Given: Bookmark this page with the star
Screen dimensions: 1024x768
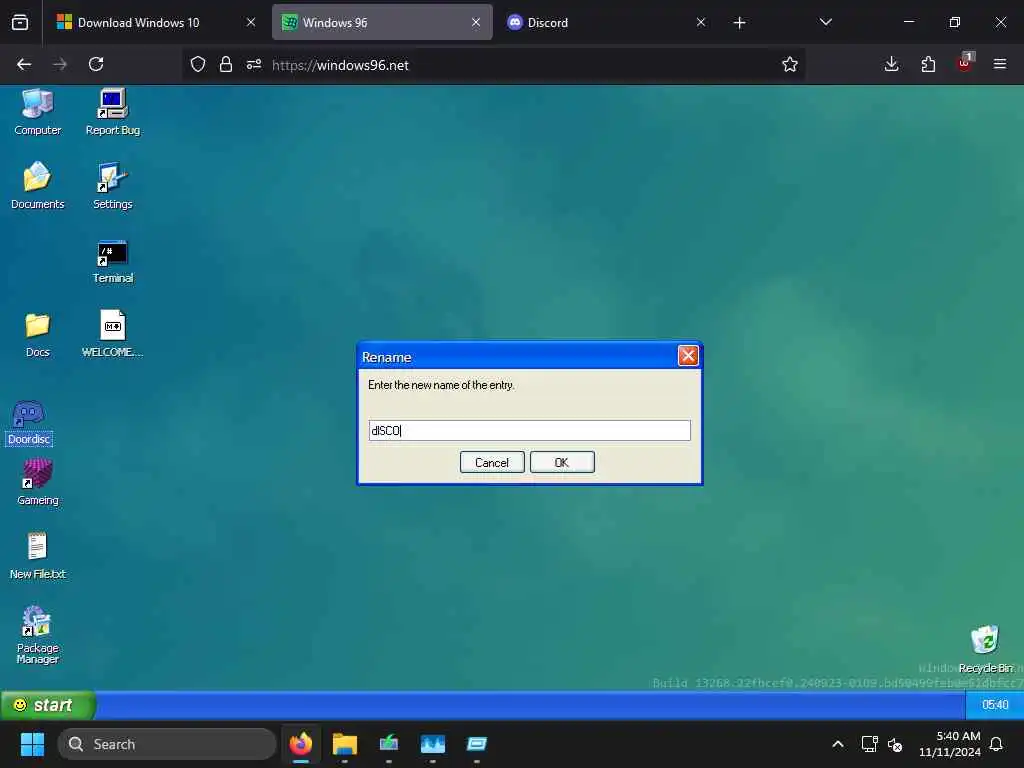Looking at the screenshot, I should [x=790, y=64].
